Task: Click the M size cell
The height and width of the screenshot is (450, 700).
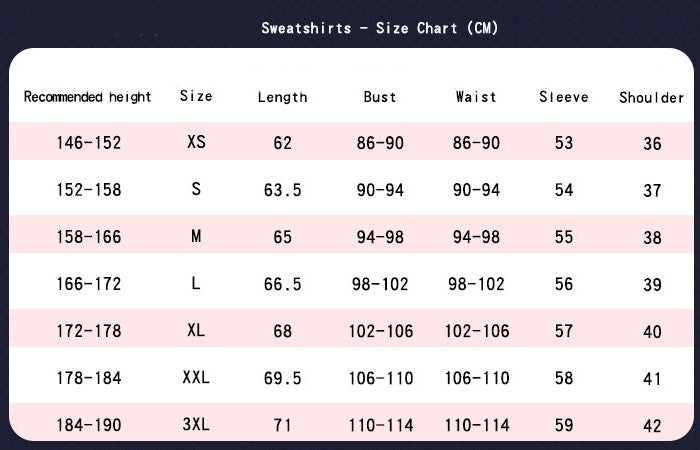Action: point(196,236)
